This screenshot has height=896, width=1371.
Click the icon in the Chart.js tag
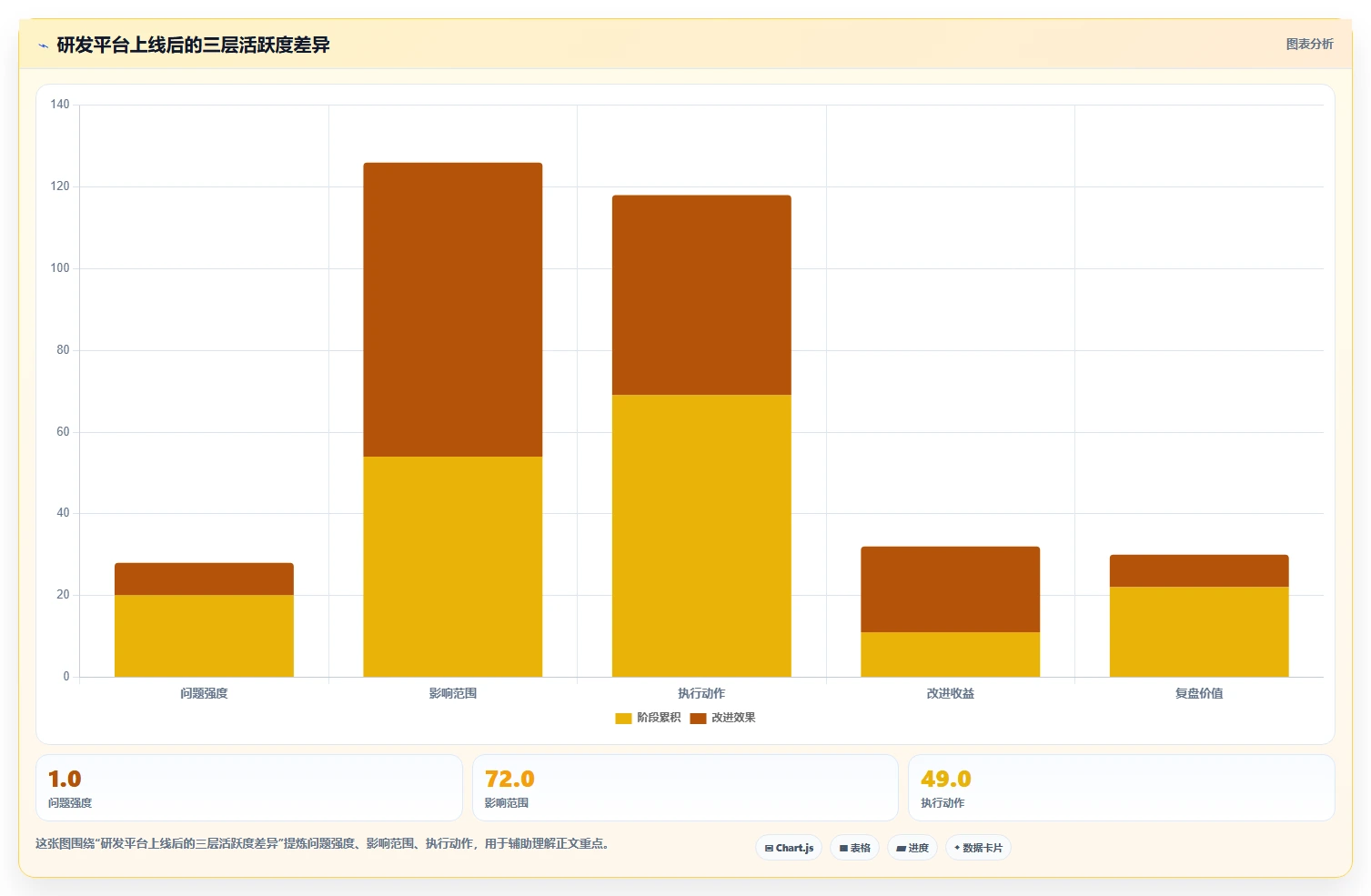pos(769,848)
